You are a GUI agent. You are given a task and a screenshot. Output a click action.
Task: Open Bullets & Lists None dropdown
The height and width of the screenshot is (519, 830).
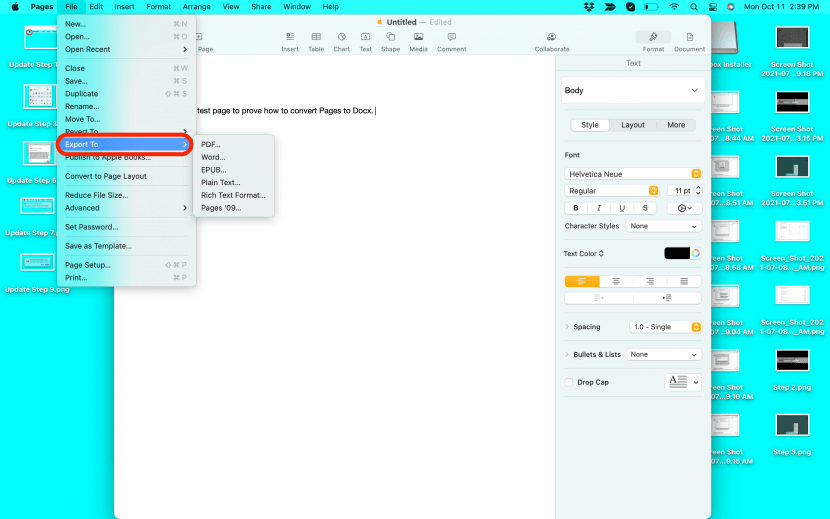coord(663,354)
